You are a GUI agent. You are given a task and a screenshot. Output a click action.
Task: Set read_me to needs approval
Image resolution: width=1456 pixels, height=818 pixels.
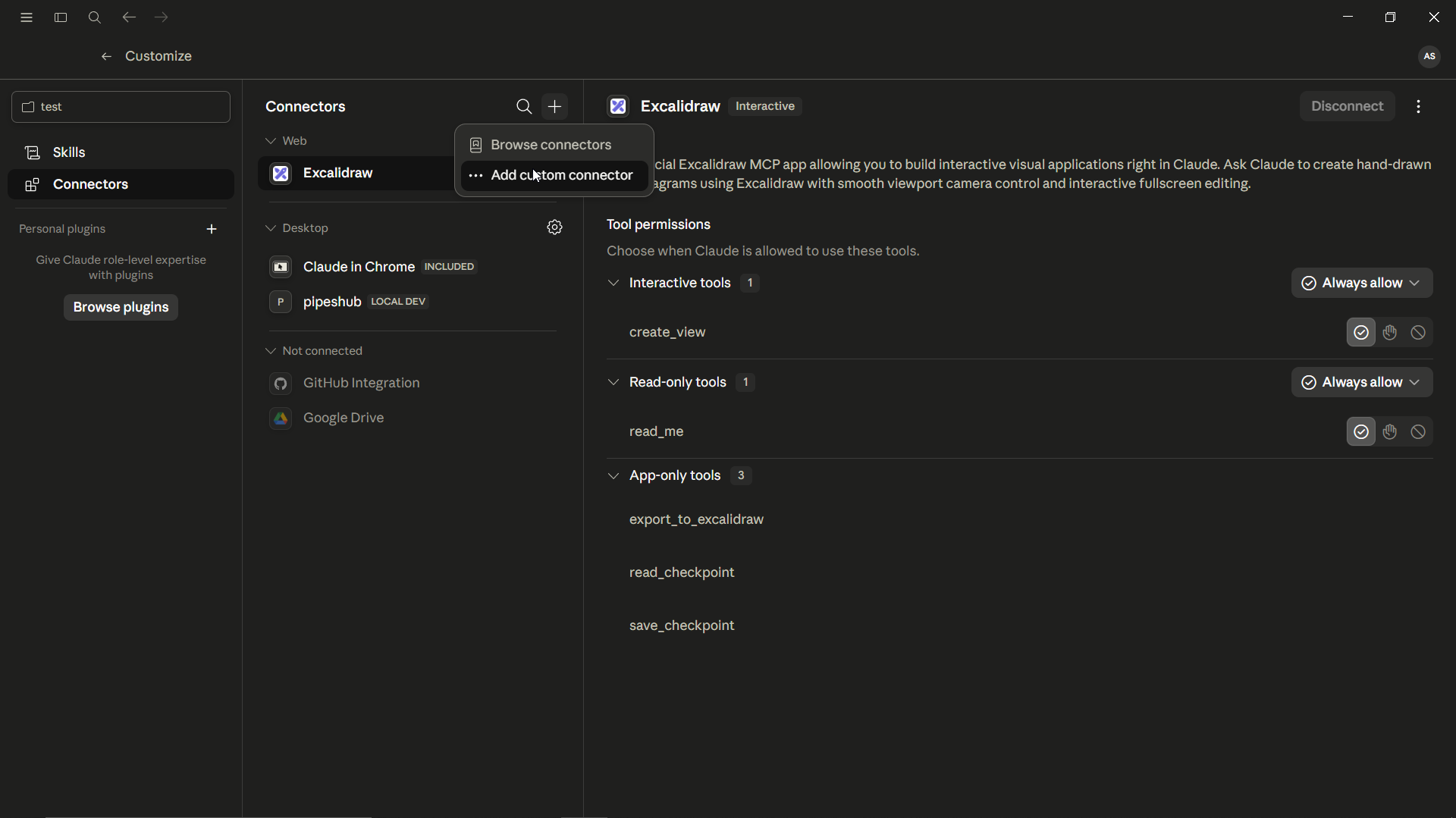point(1390,431)
